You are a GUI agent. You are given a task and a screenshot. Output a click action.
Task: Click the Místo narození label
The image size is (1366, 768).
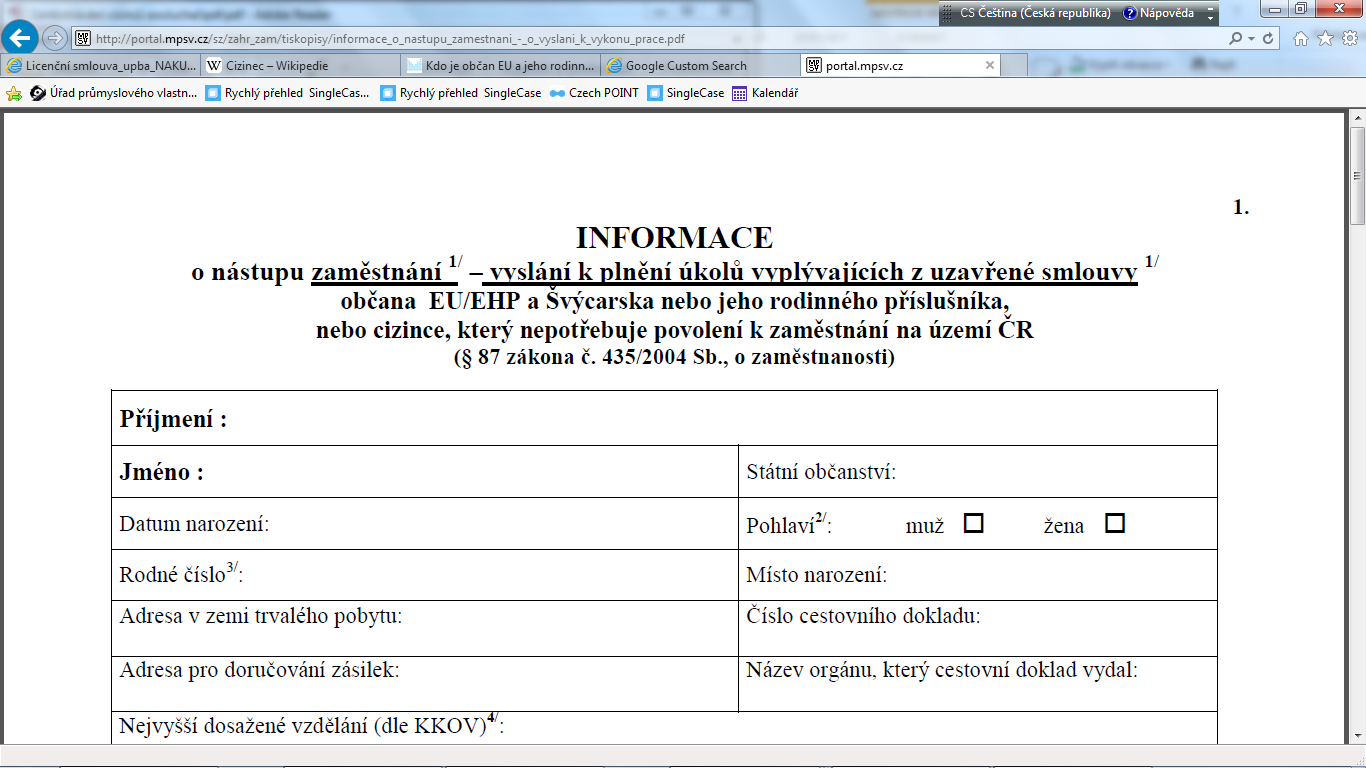pos(817,575)
